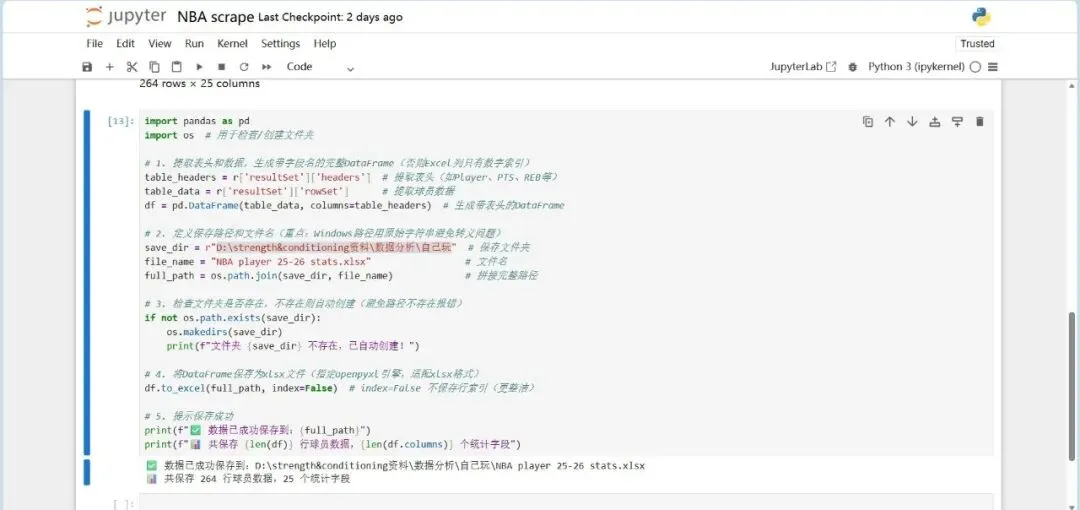The height and width of the screenshot is (510, 1080).
Task: Cut the selected cell with scissors icon
Action: pyautogui.click(x=131, y=67)
